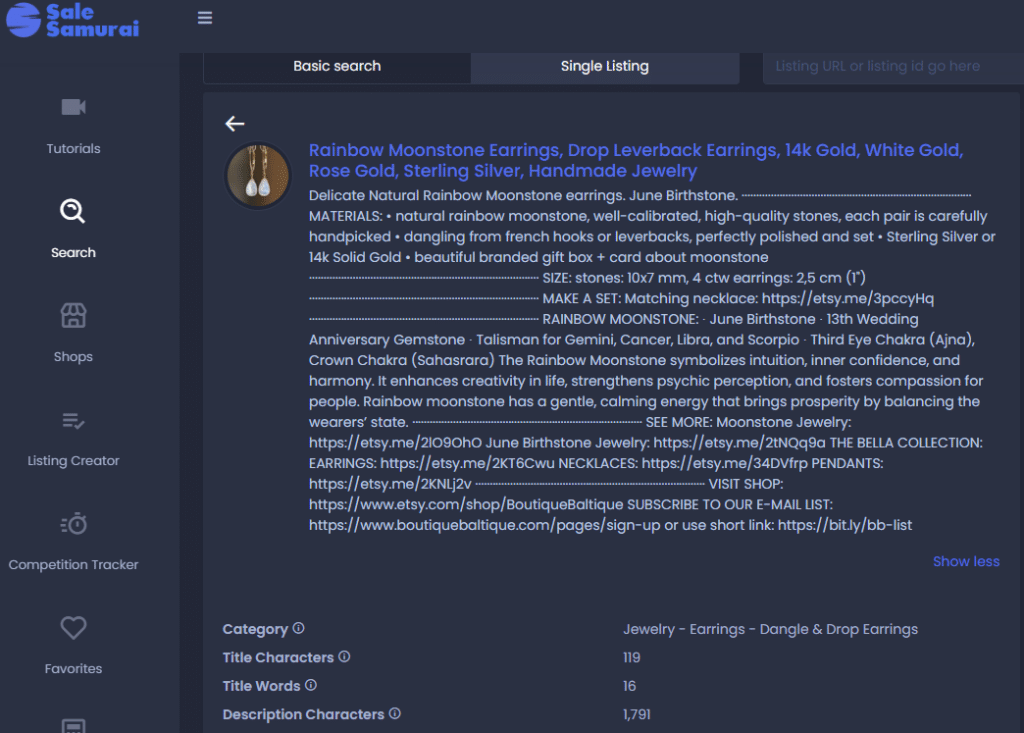Select the Search magnifier icon
The image size is (1024, 733).
point(73,211)
